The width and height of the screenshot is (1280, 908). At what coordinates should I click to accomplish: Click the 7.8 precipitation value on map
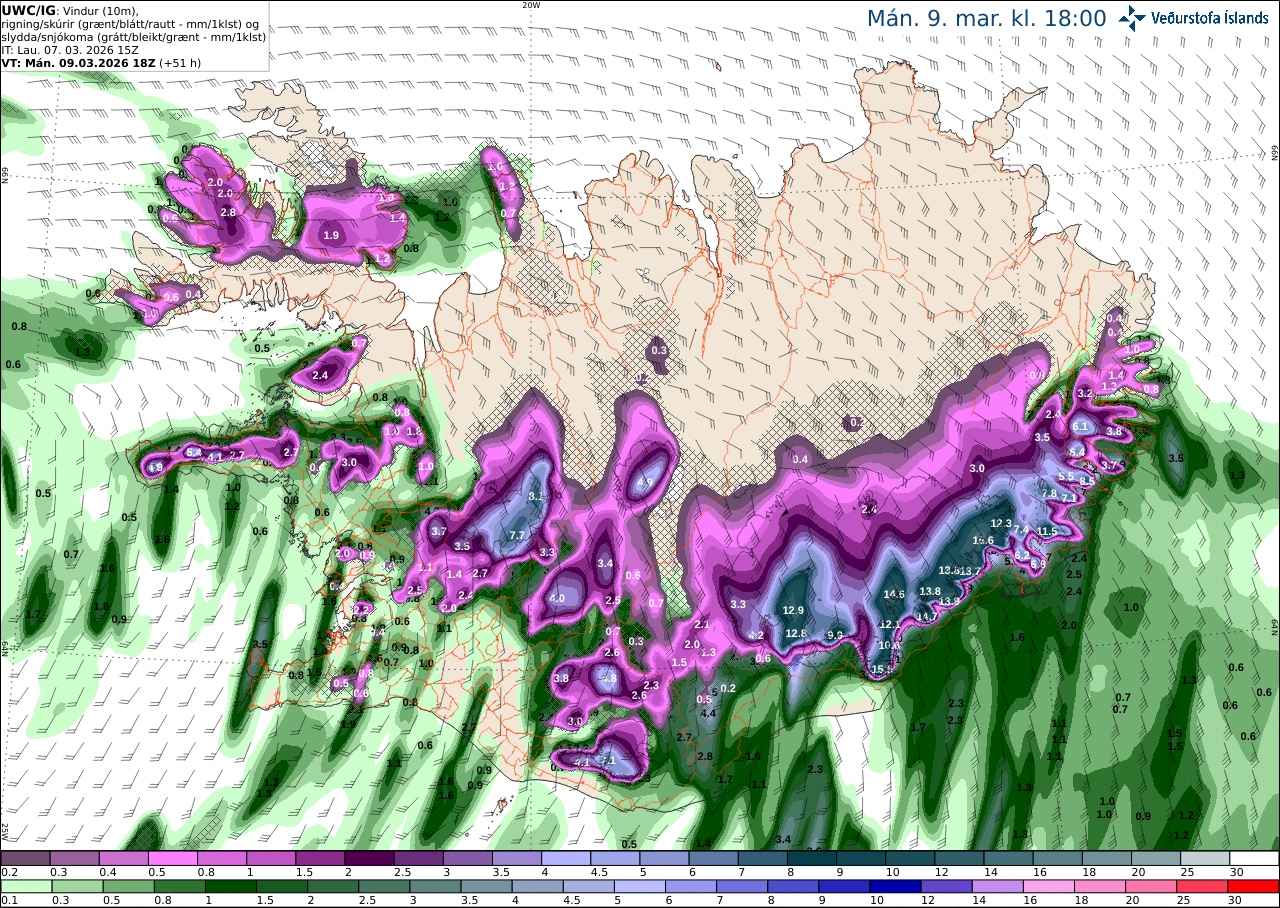point(1049,493)
